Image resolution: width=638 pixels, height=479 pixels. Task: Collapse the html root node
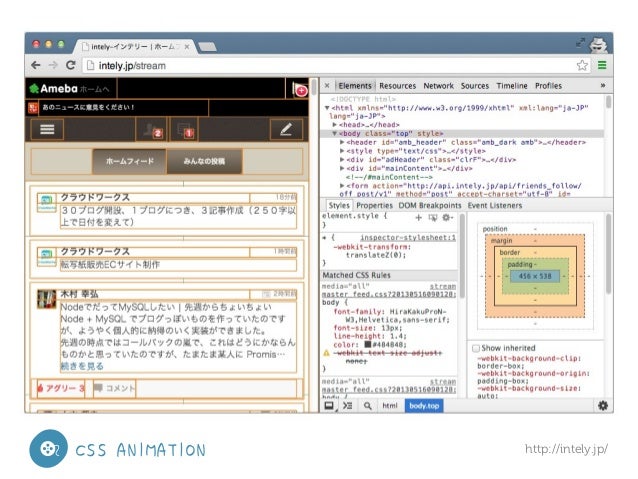327,108
